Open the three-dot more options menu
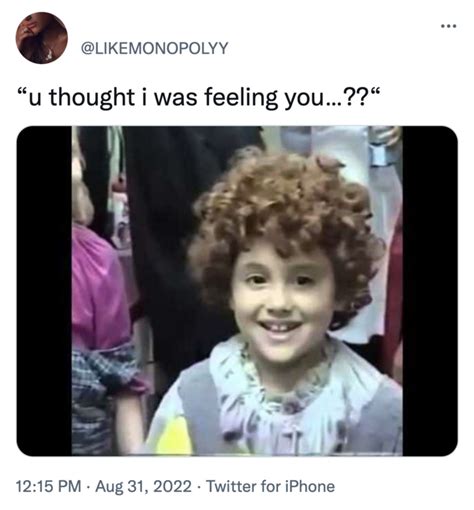This screenshot has width=474, height=510. [x=448, y=26]
